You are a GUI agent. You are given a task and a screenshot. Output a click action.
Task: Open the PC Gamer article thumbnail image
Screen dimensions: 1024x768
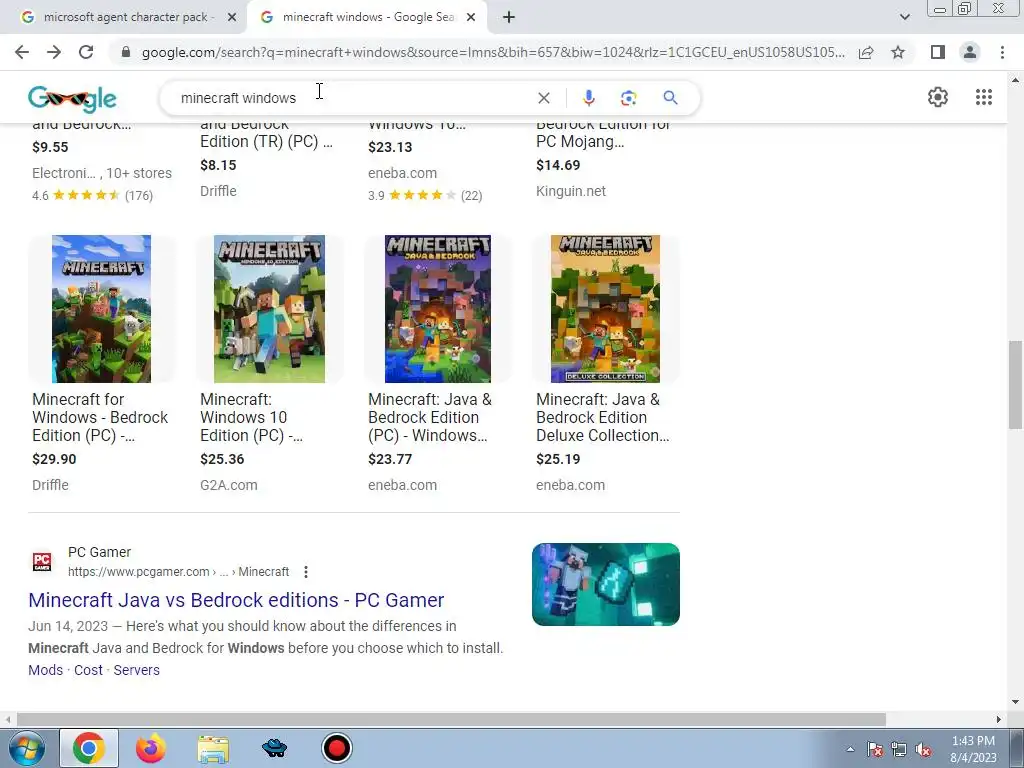pos(605,584)
